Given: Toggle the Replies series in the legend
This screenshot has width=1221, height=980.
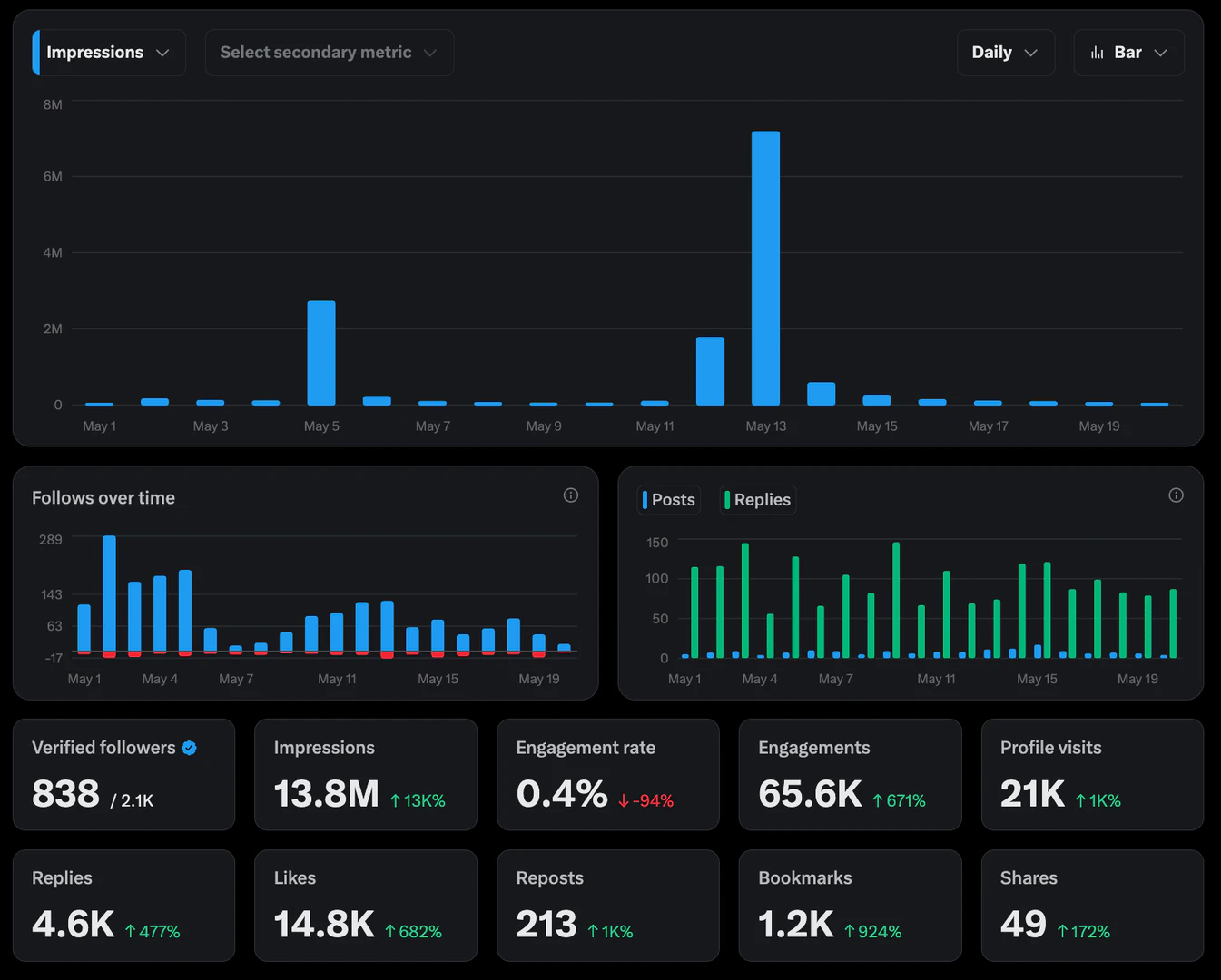Looking at the screenshot, I should [759, 500].
